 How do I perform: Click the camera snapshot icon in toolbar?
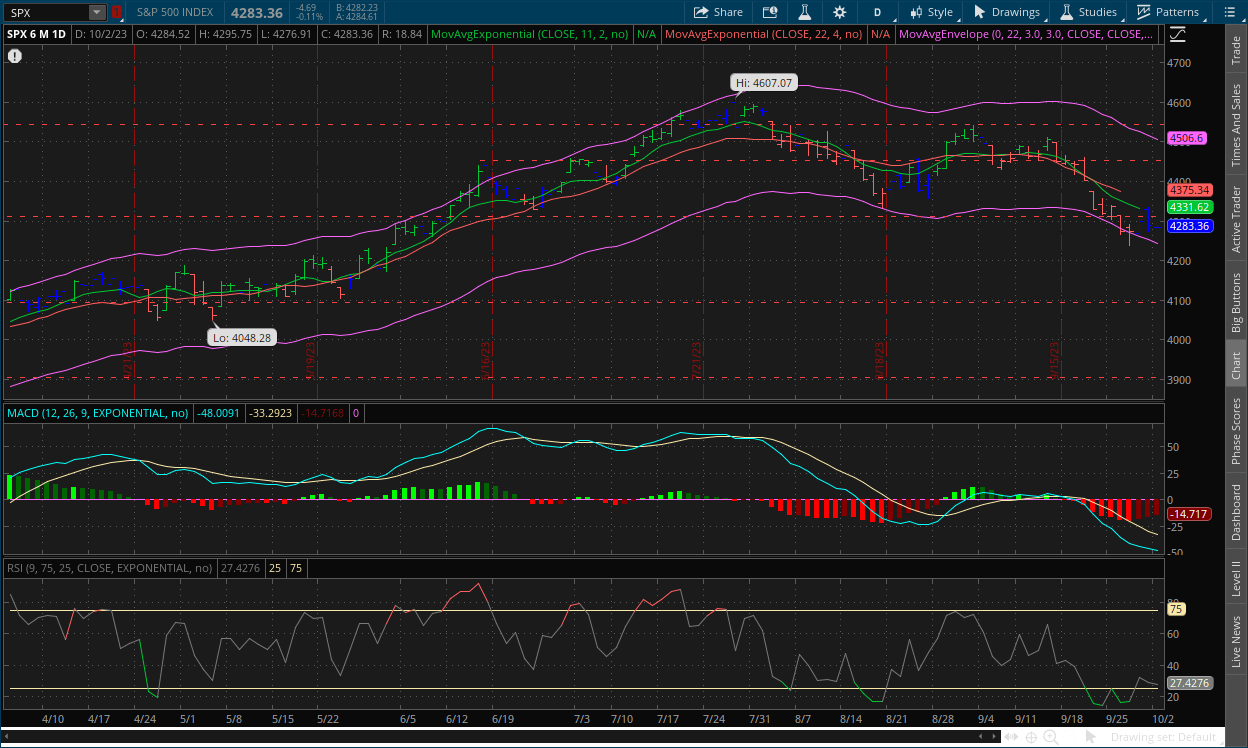click(769, 12)
